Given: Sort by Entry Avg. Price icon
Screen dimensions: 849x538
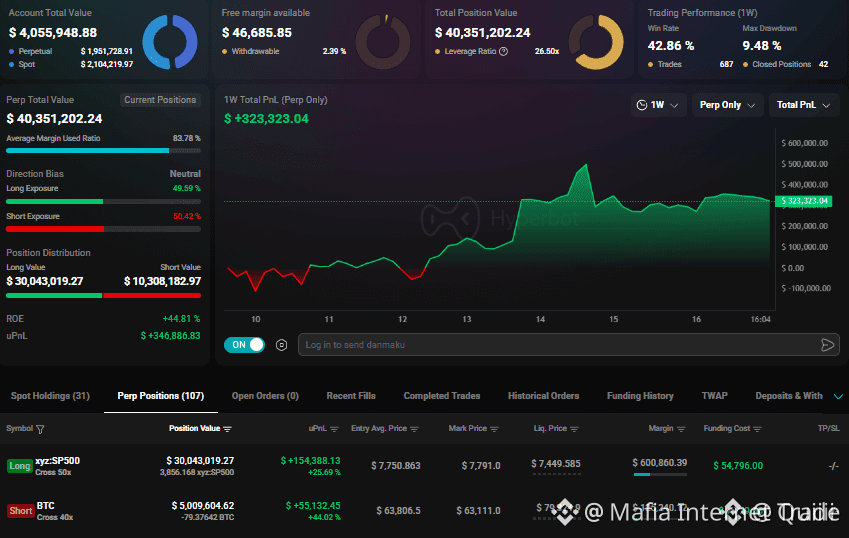Looking at the screenshot, I should tap(414, 429).
